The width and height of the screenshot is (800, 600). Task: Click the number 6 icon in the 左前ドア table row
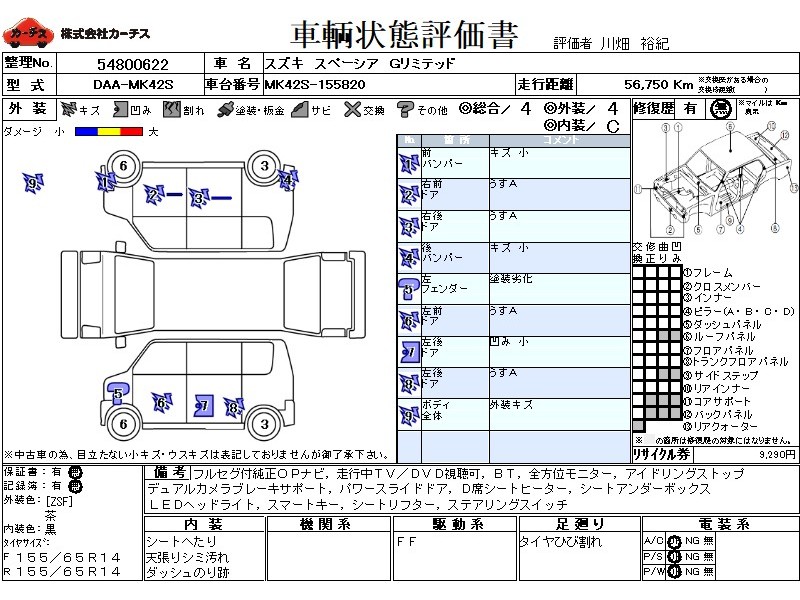[x=409, y=321]
